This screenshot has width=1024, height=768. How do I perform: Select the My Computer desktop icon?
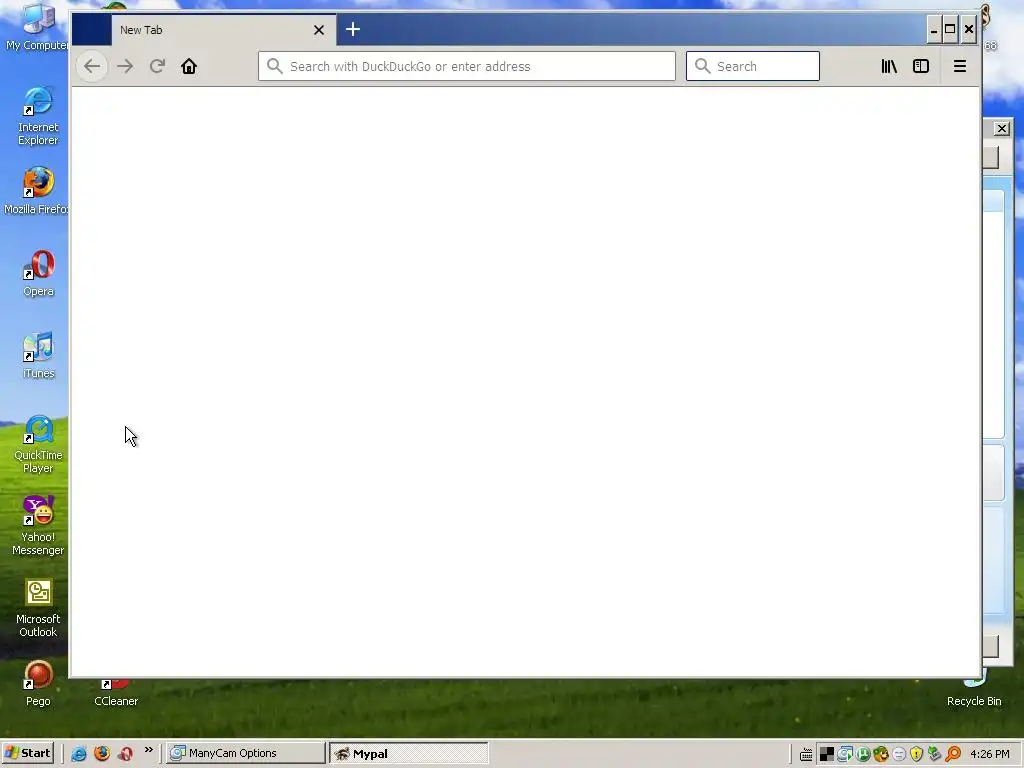click(36, 27)
